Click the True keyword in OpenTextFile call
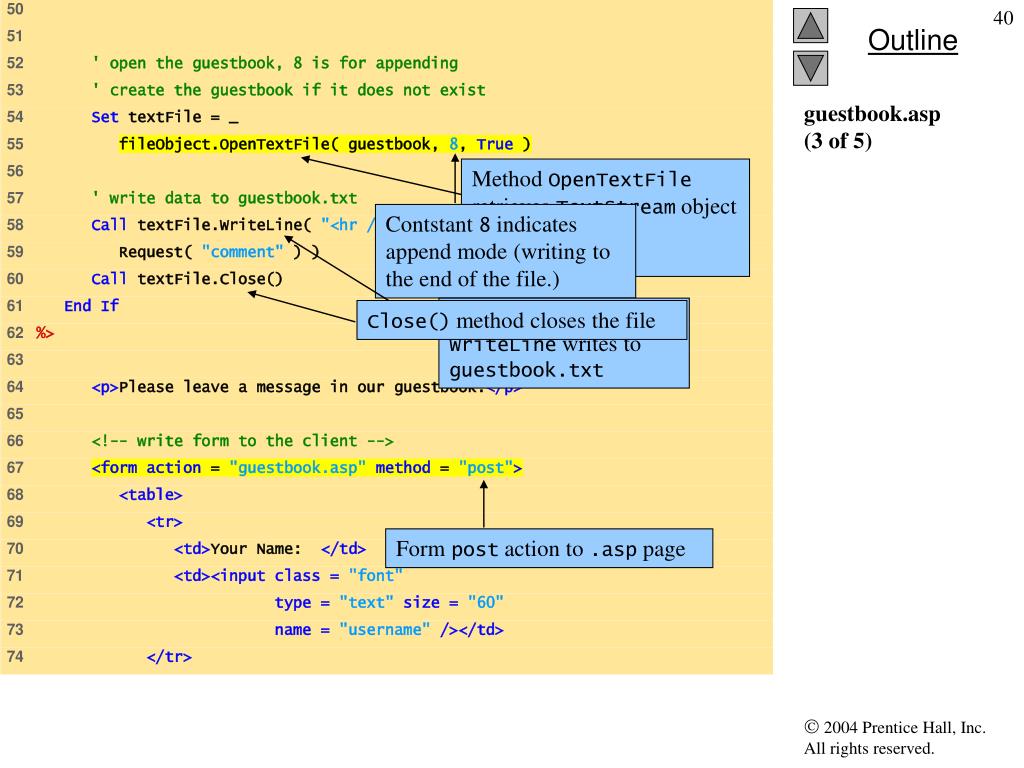1024x768 pixels. 494,144
